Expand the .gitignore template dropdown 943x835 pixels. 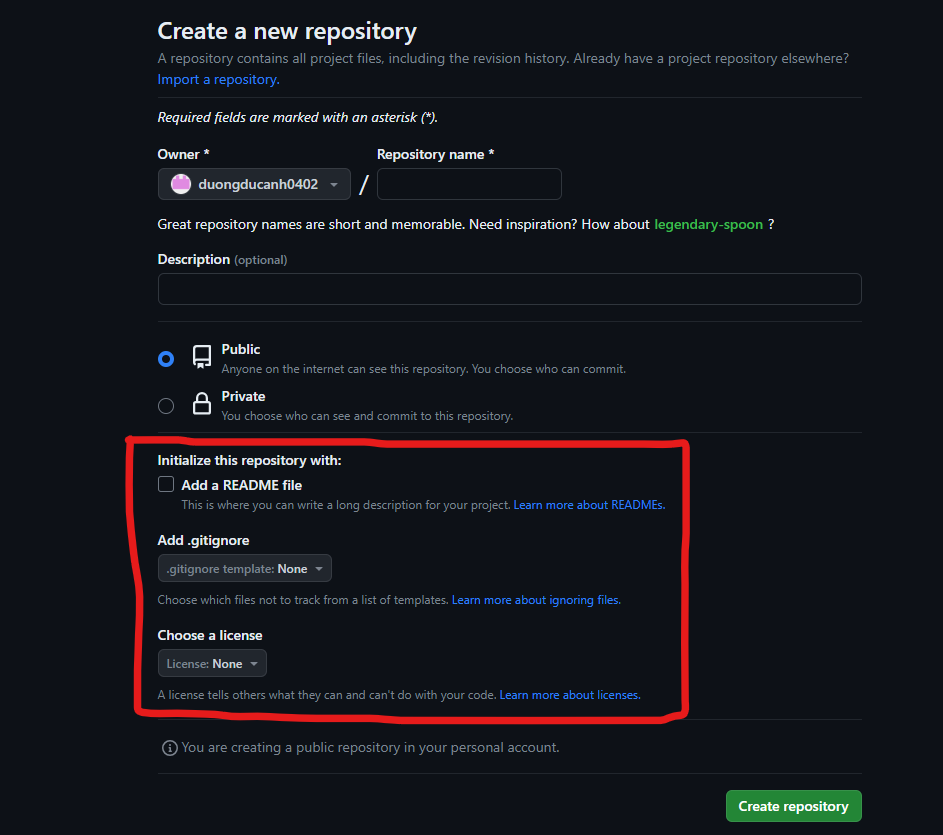tap(245, 569)
